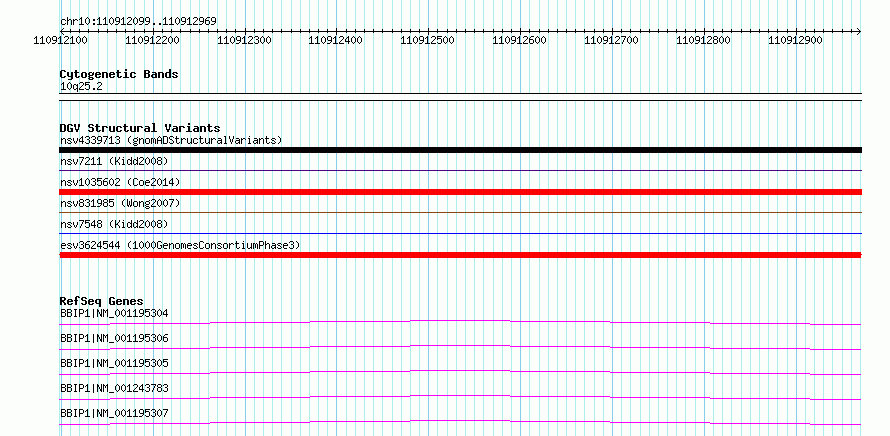Click the magenta BBIP1|NM_001195305 gene line
The width and height of the screenshot is (890, 436).
[x=460, y=372]
